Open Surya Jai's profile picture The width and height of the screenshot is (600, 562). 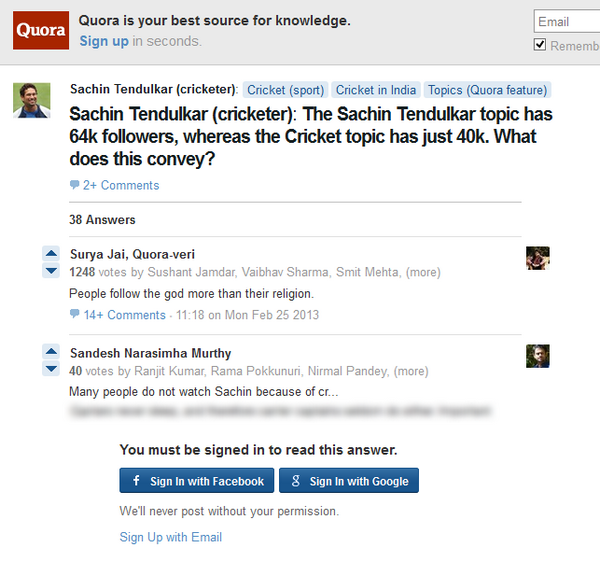coord(538,258)
